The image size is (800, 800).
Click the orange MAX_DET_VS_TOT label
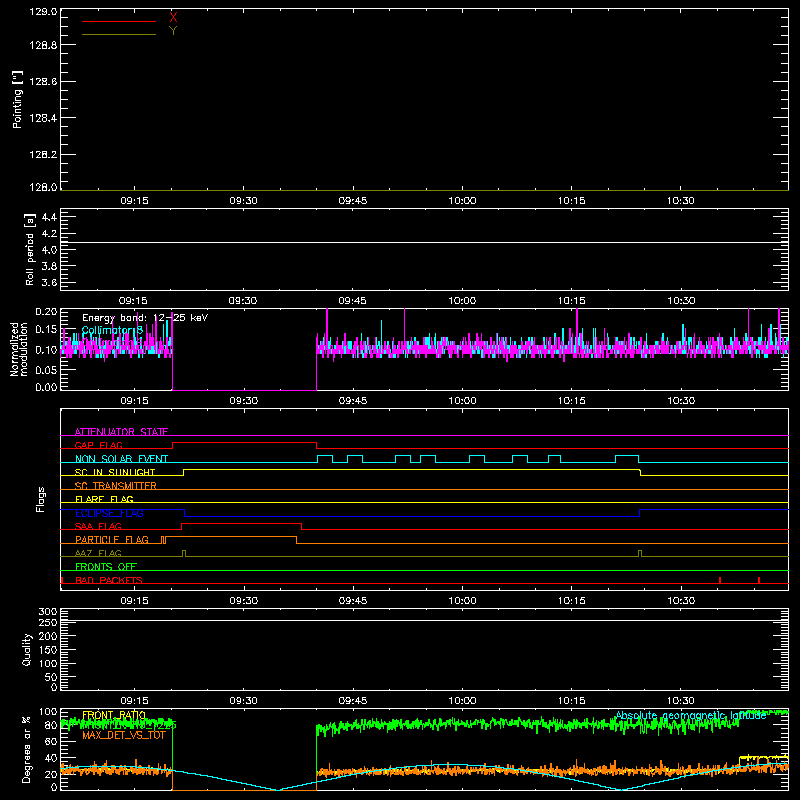pyautogui.click(x=124, y=735)
